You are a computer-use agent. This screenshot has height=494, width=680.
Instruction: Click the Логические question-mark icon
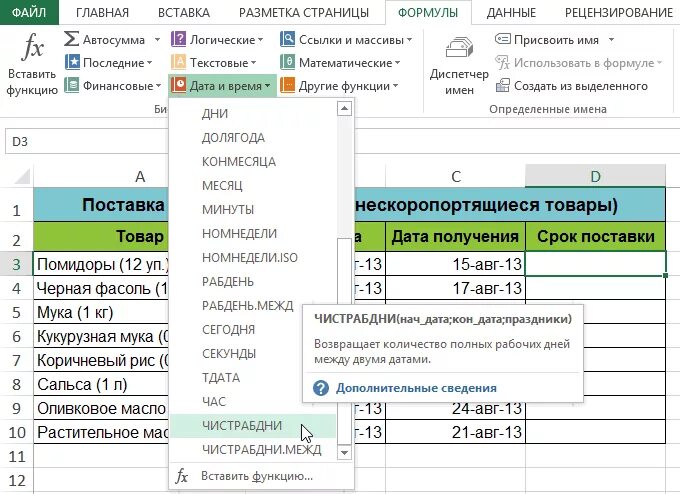(178, 39)
